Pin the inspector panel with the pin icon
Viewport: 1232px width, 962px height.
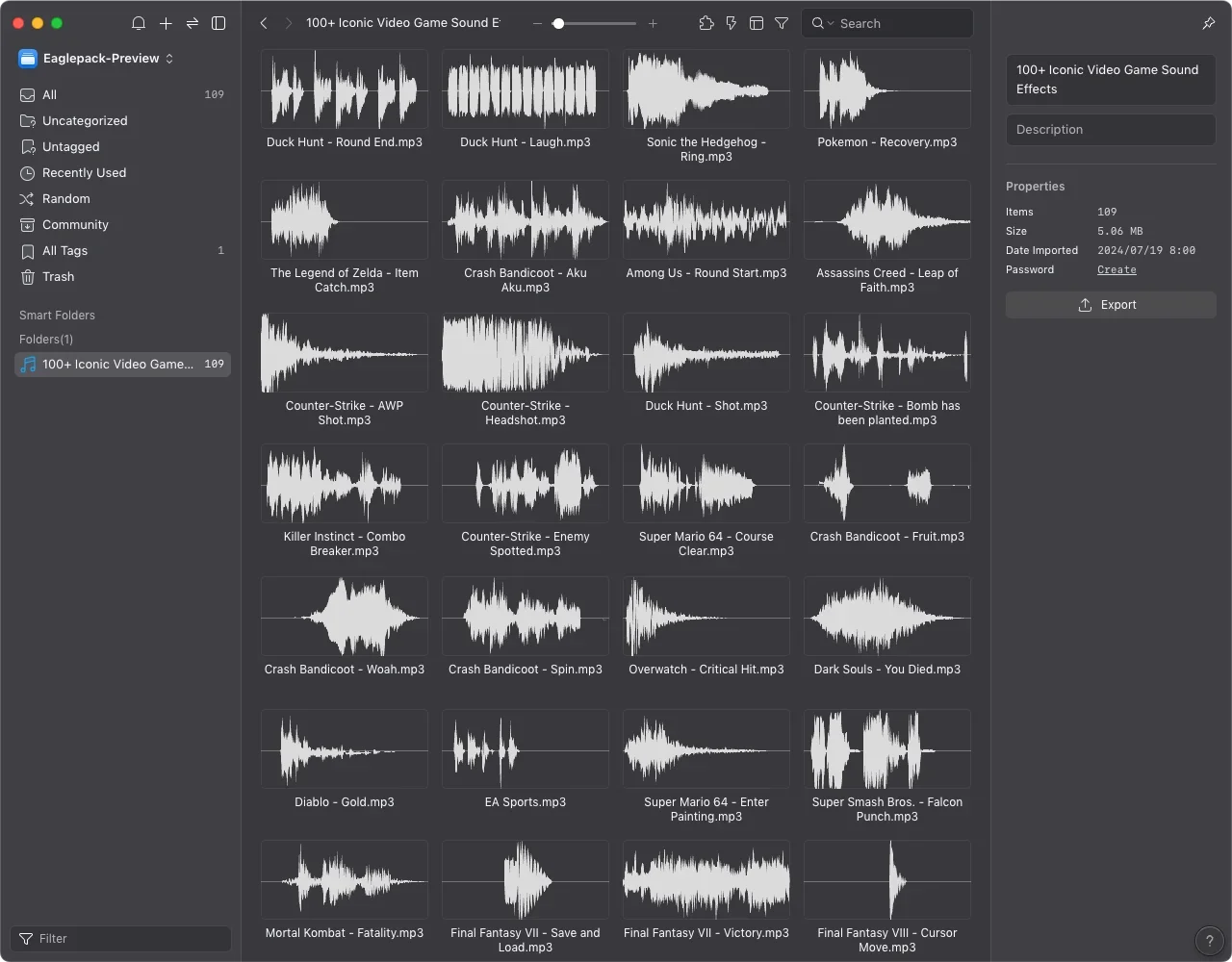[1209, 23]
